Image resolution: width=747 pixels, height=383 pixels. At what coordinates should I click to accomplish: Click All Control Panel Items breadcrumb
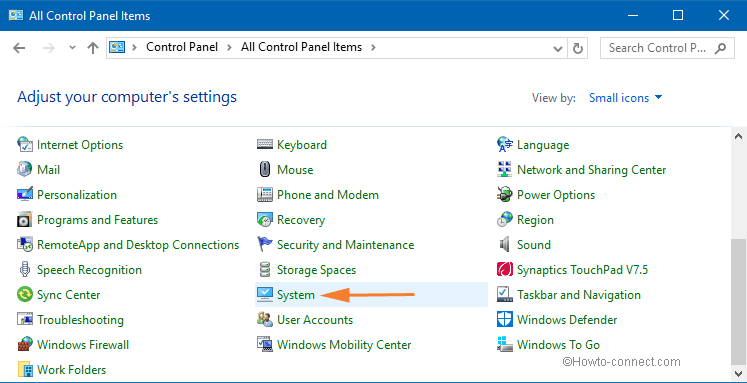[302, 47]
